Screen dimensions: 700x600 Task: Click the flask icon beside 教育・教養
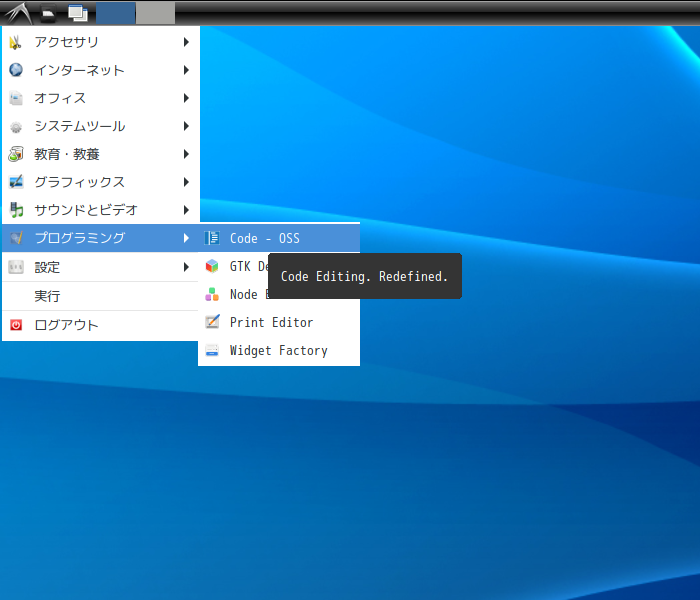pos(16,154)
